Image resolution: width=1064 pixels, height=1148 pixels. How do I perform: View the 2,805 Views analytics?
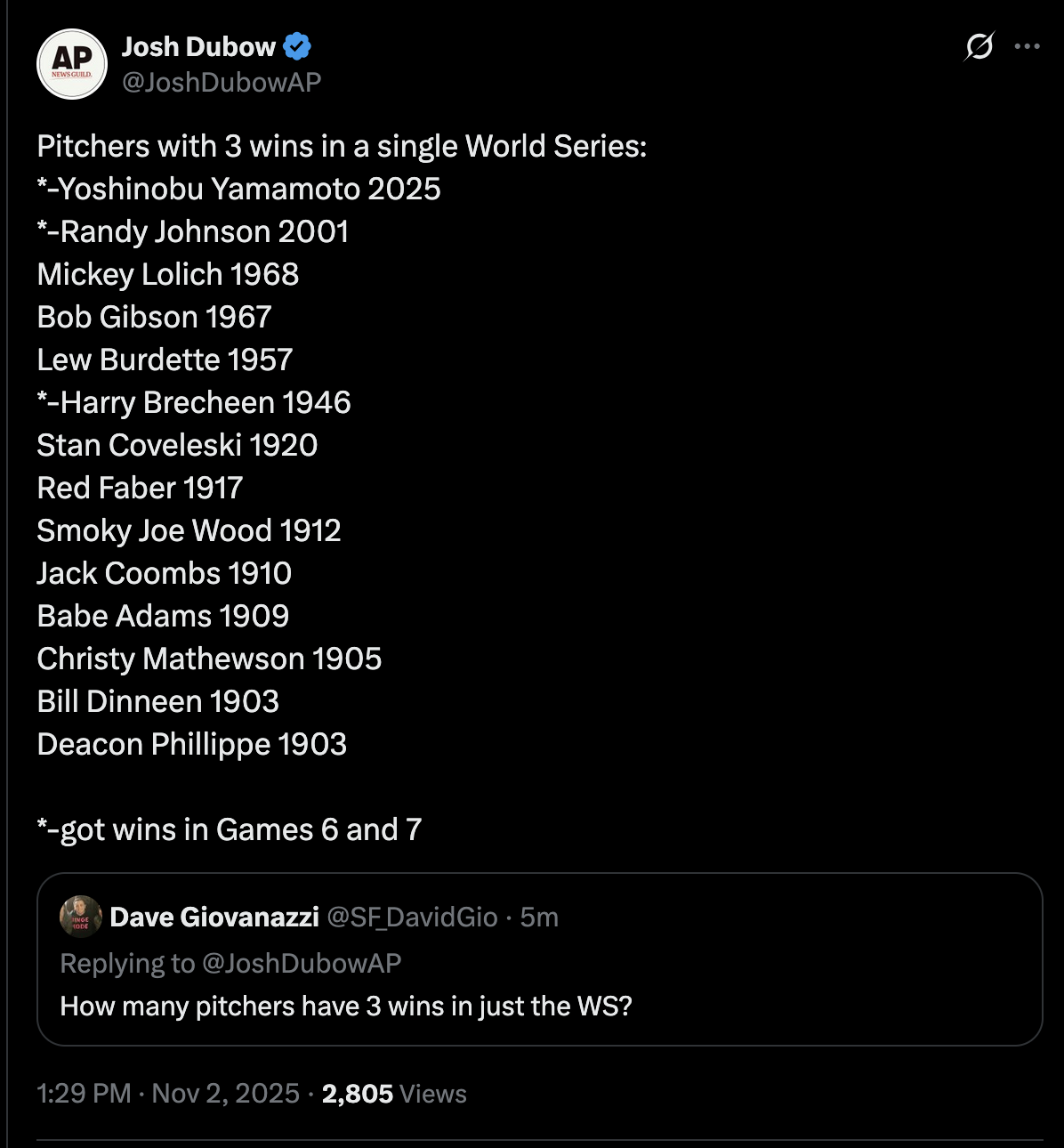(x=394, y=1094)
